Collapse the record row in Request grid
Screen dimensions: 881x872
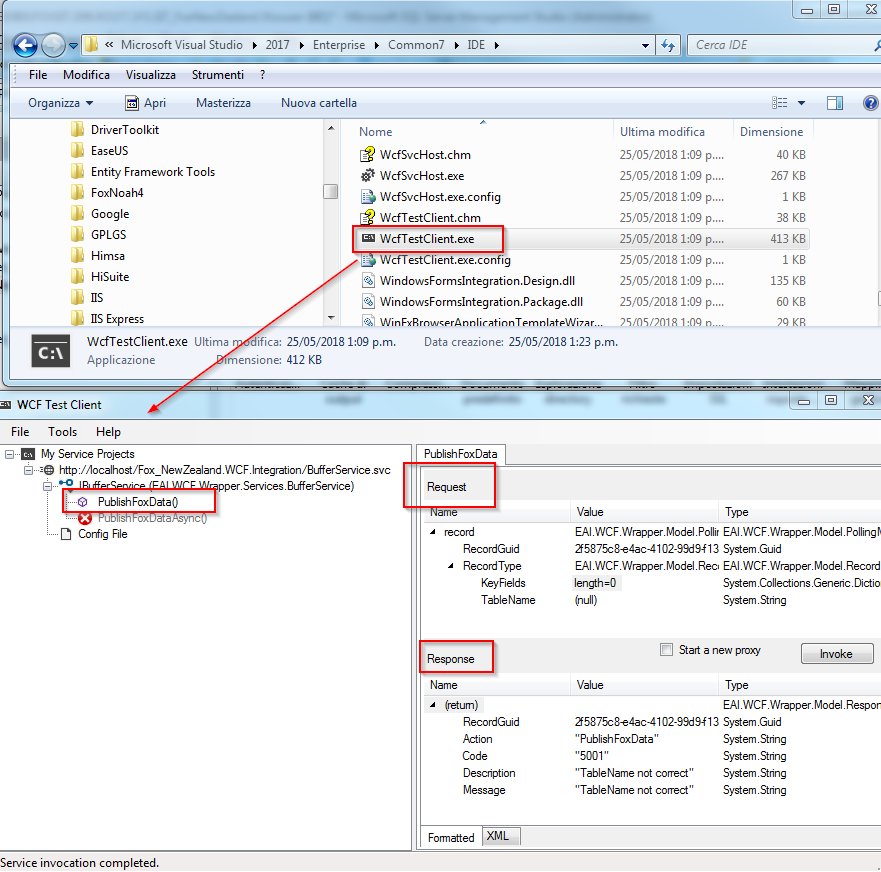[x=434, y=533]
